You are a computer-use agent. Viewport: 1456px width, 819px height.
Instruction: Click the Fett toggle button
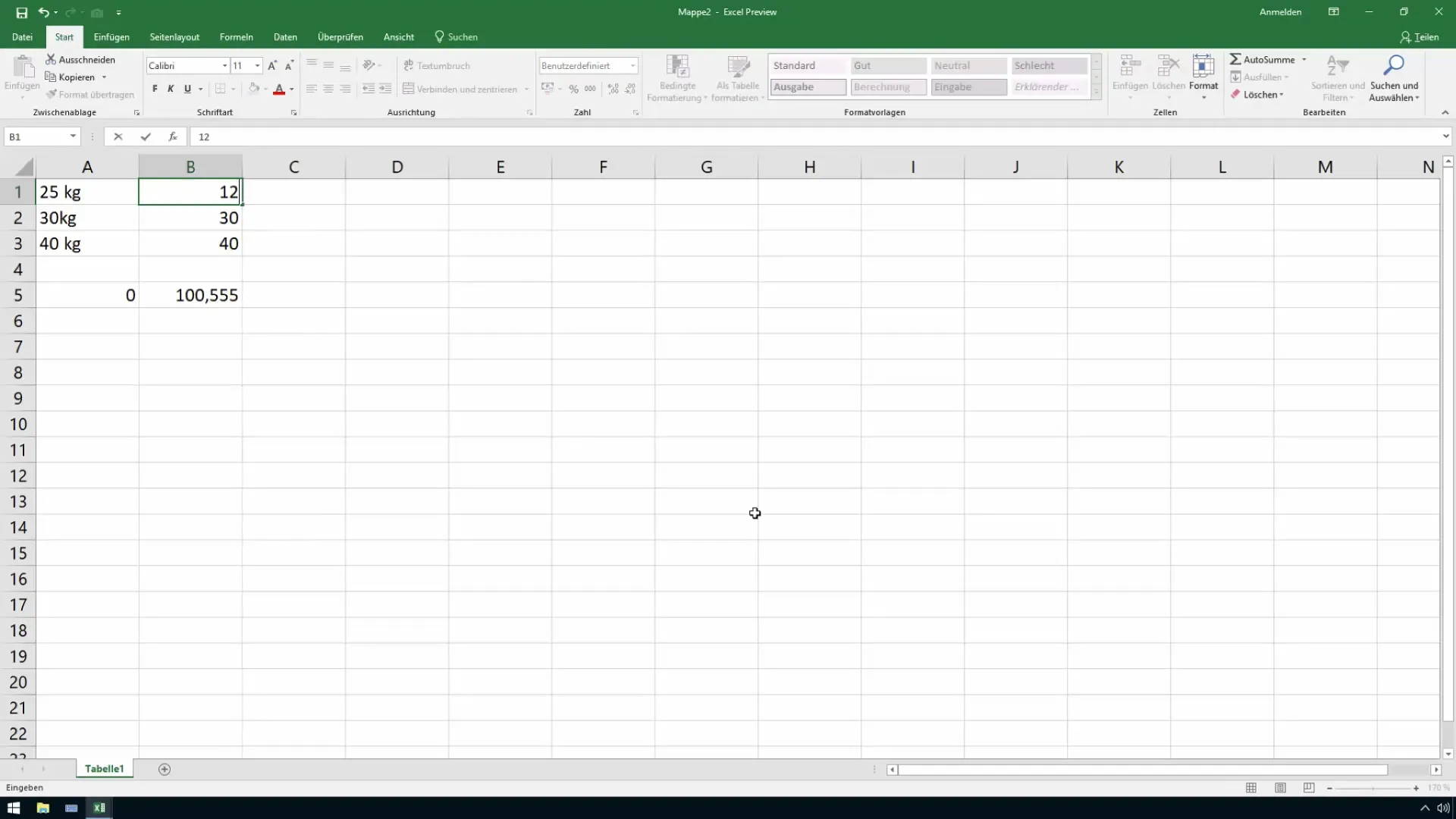(155, 89)
